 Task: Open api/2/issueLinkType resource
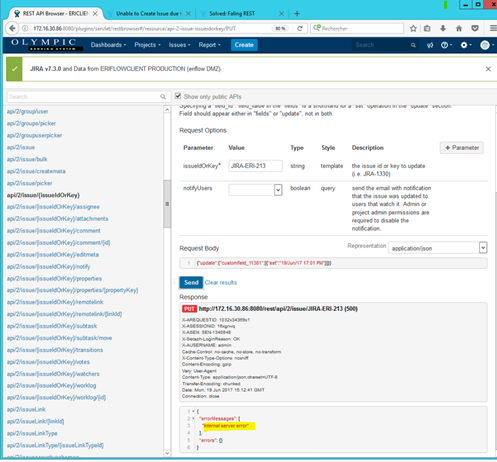click(32, 433)
